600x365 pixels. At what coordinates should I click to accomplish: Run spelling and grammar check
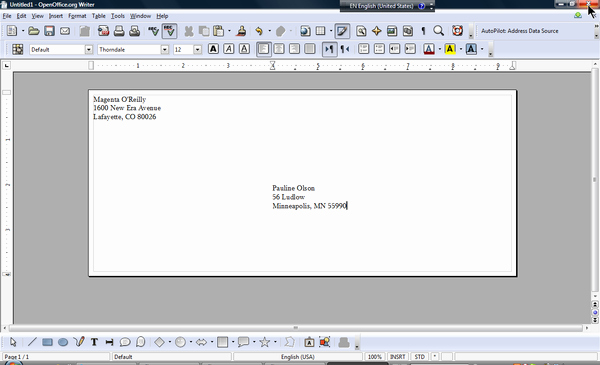pyautogui.click(x=153, y=31)
